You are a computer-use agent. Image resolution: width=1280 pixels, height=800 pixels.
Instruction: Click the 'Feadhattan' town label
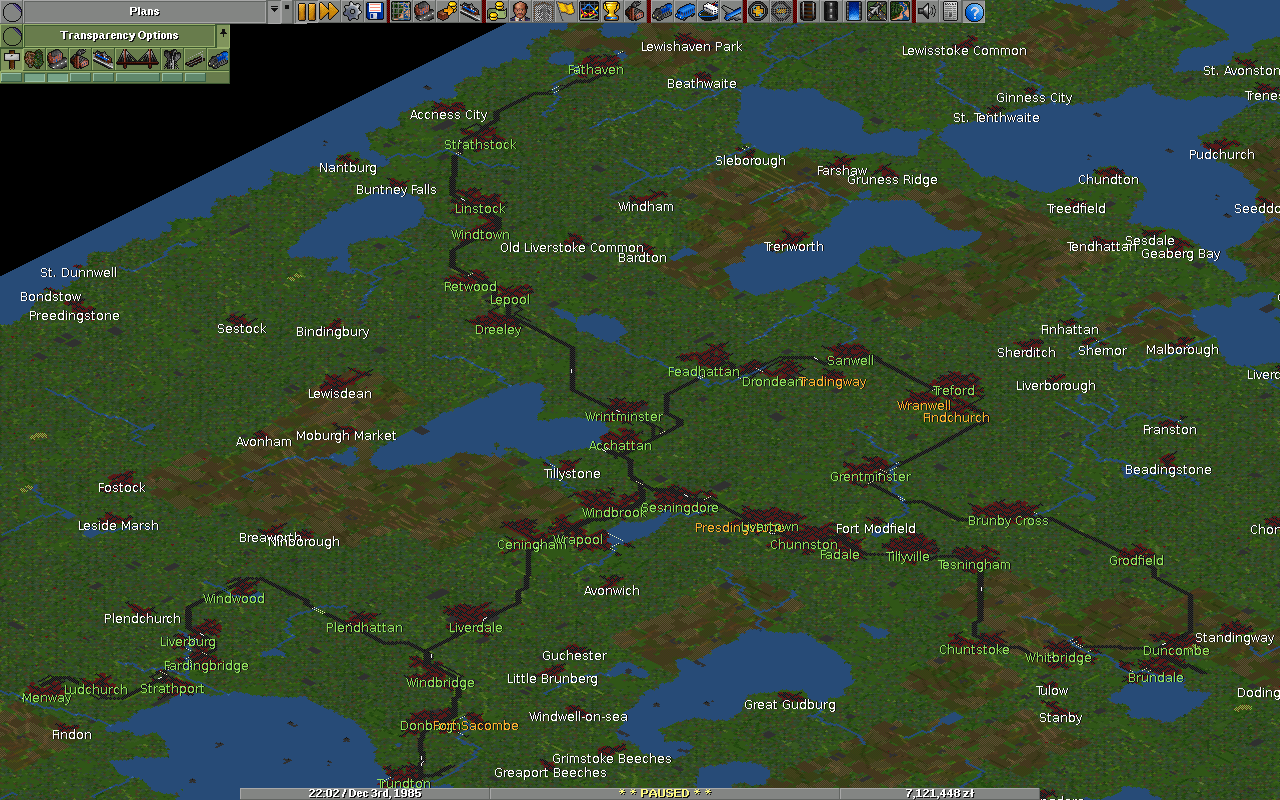(704, 372)
